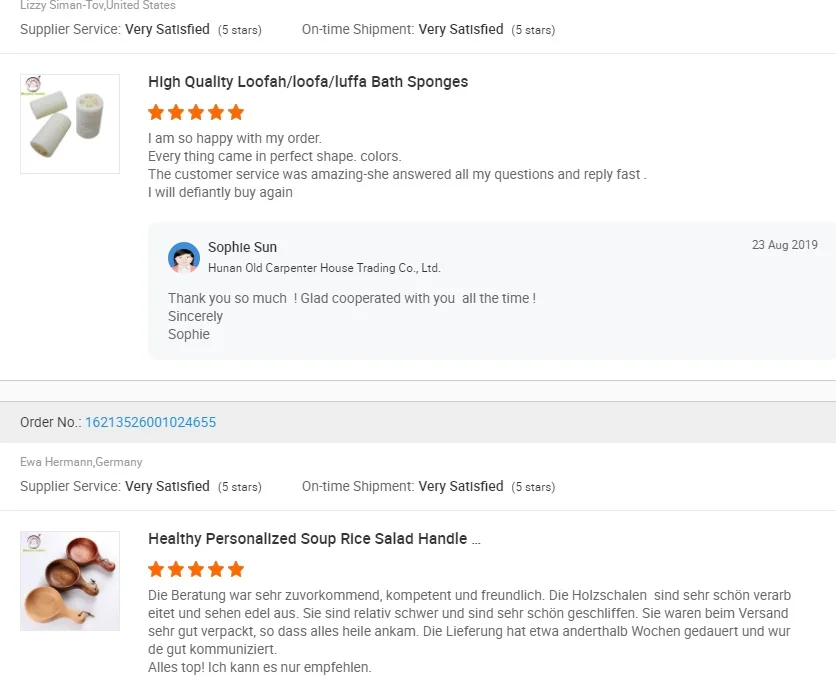Click the Sophie Sun responder name
The width and height of the screenshot is (836, 688).
(242, 247)
